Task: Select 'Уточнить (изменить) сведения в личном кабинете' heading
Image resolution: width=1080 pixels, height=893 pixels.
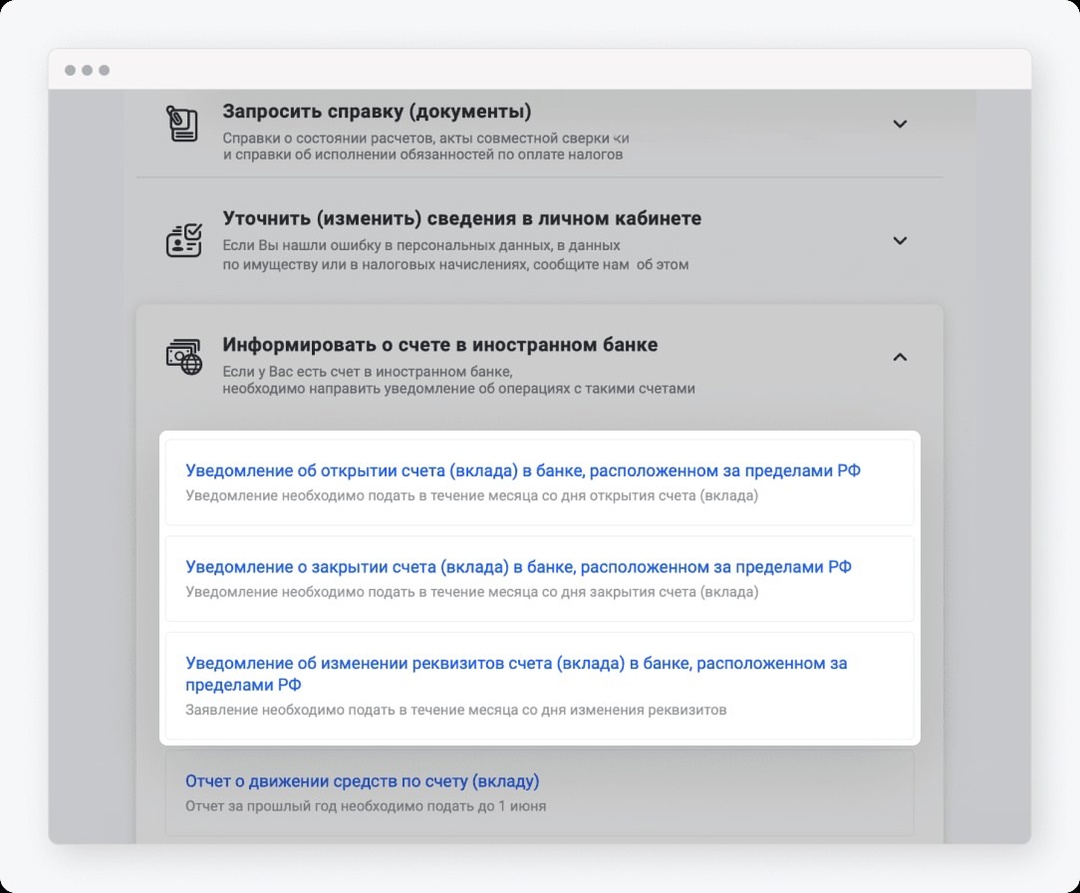Action: point(461,218)
